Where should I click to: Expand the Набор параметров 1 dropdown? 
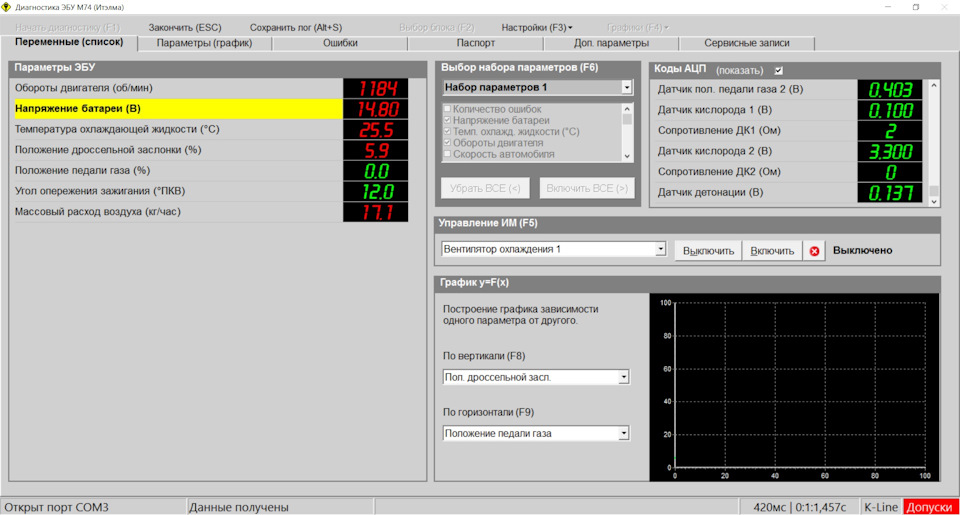click(627, 88)
